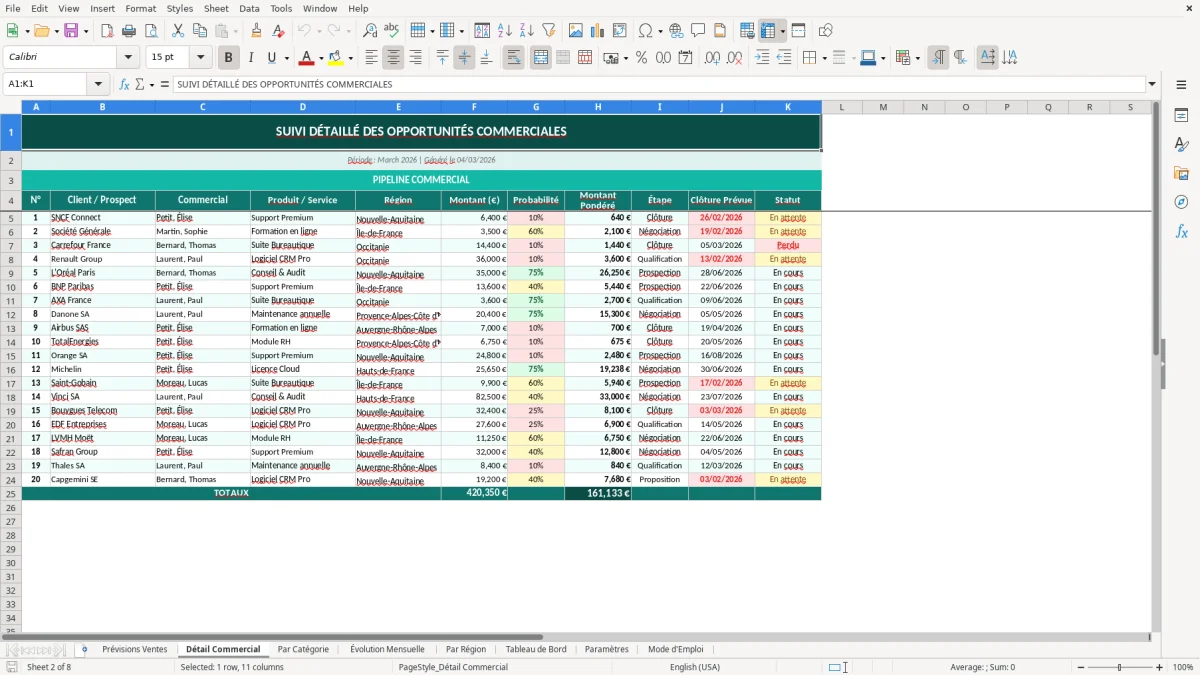Clear direct formatting
Viewport: 1200px width, 675px height.
(x=278, y=31)
